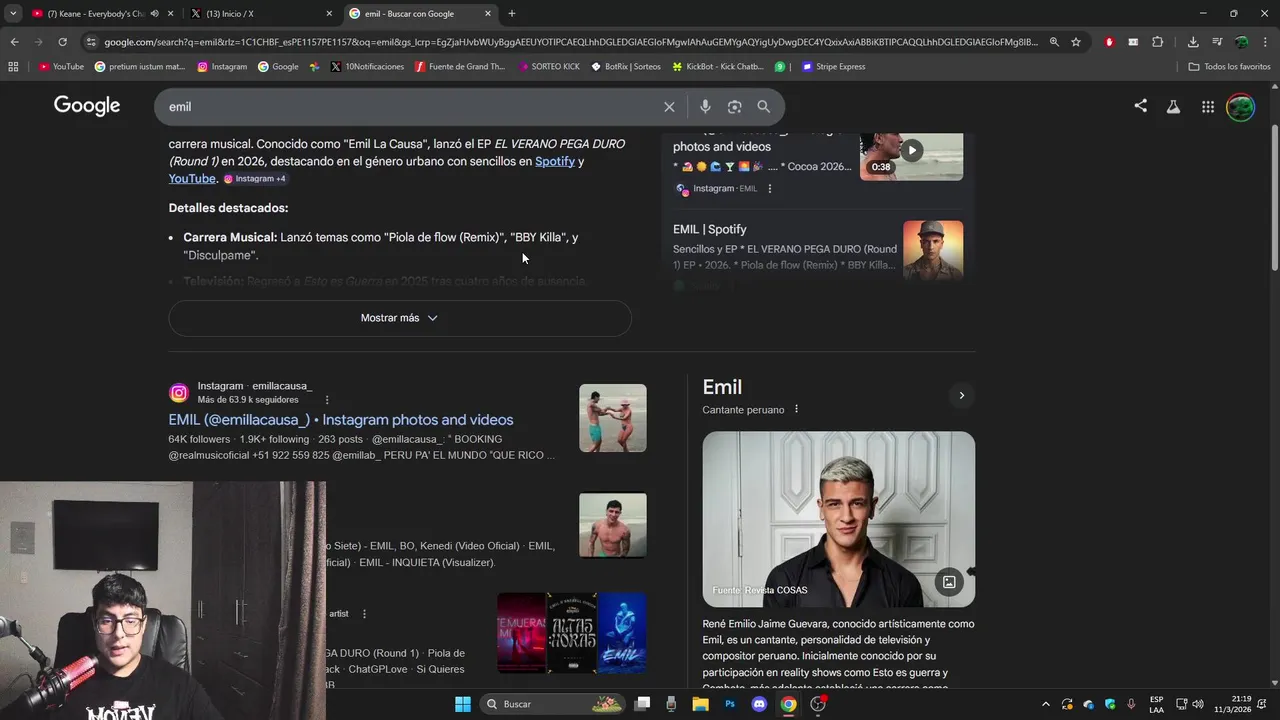Open the bookmarks apps grid icon
Viewport: 1280px width, 720px height.
click(x=13, y=67)
